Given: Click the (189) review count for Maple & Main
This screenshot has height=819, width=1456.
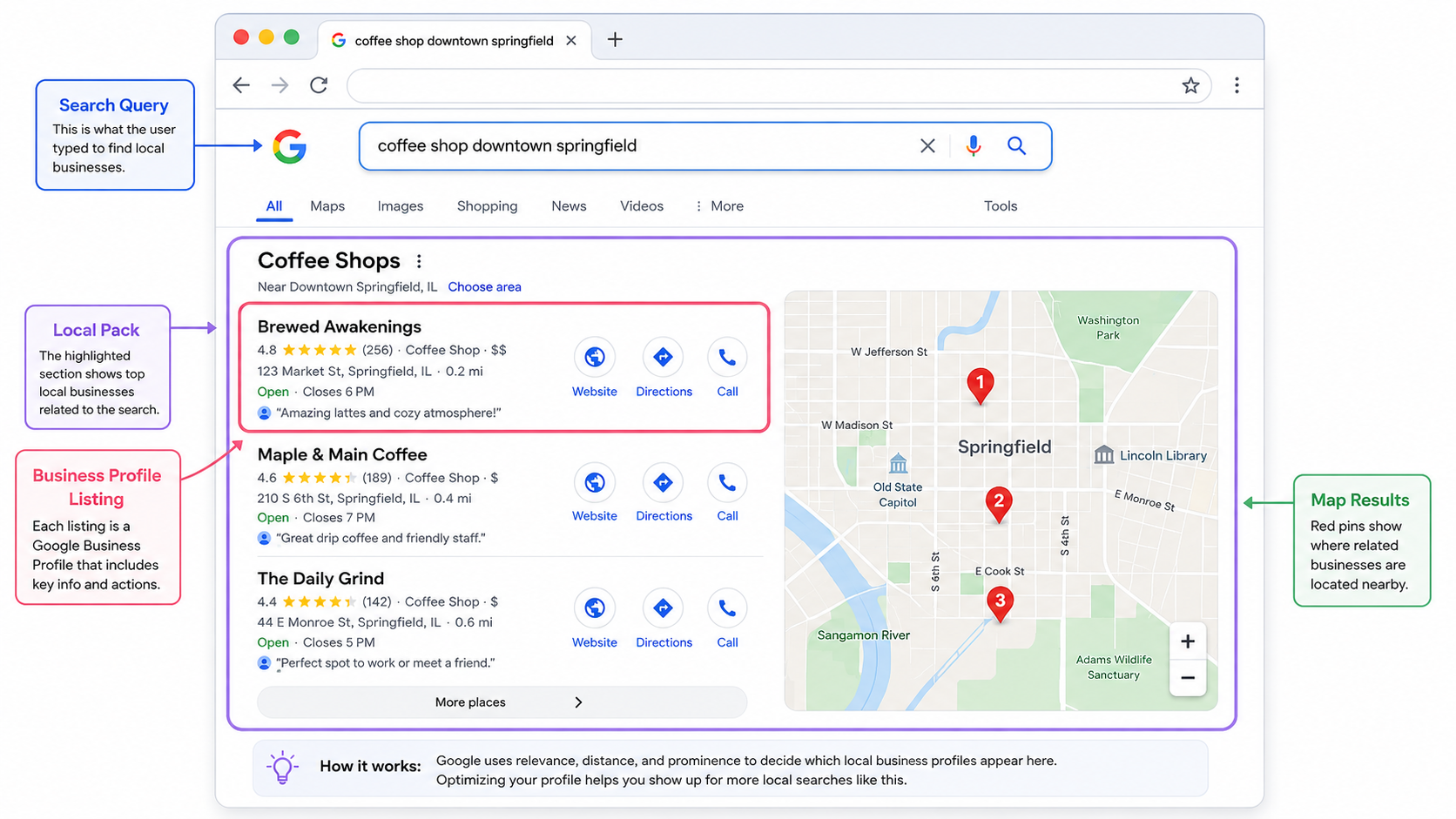Looking at the screenshot, I should point(377,478).
